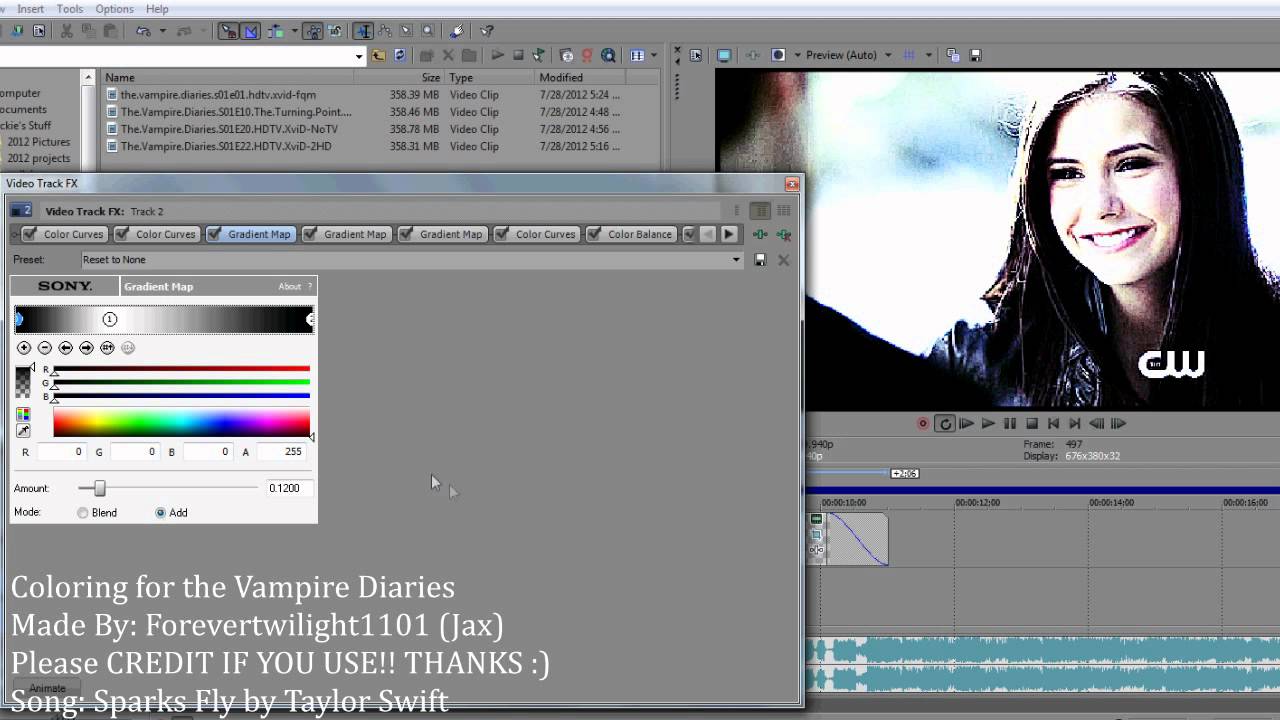Pick a color in the hue spectrum bar
Screen dimensions: 1280x720
pyautogui.click(x=181, y=423)
